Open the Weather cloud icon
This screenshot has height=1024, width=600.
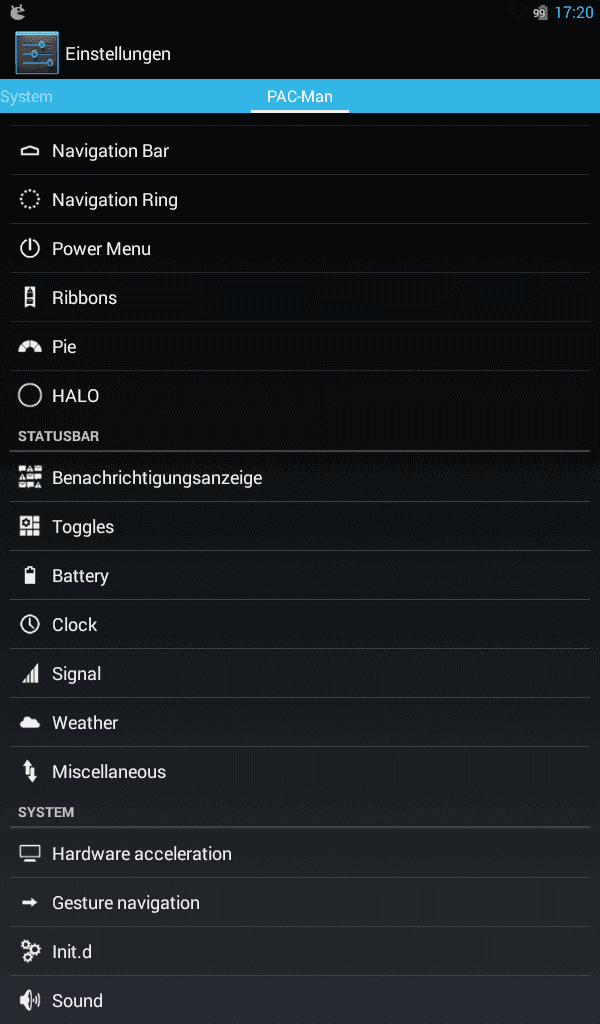click(30, 722)
